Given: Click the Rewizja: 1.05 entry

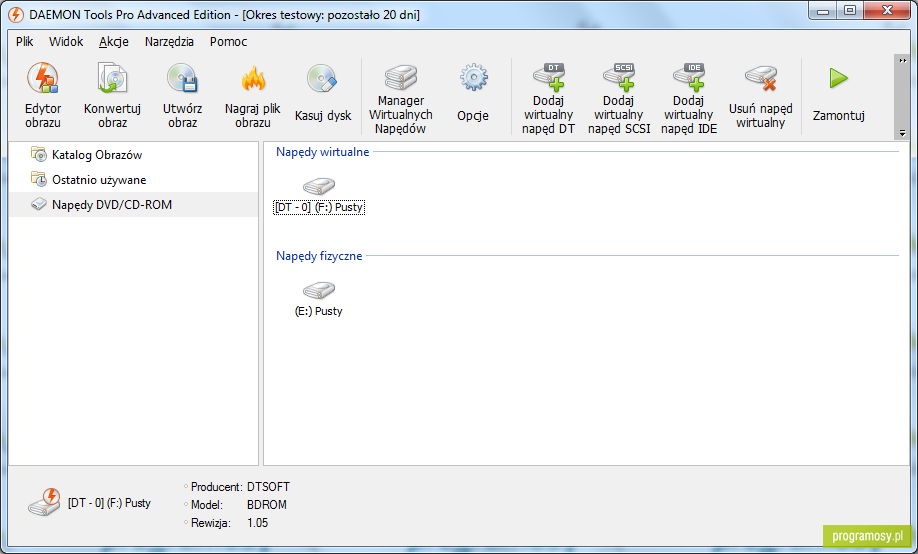Looking at the screenshot, I should click(227, 523).
